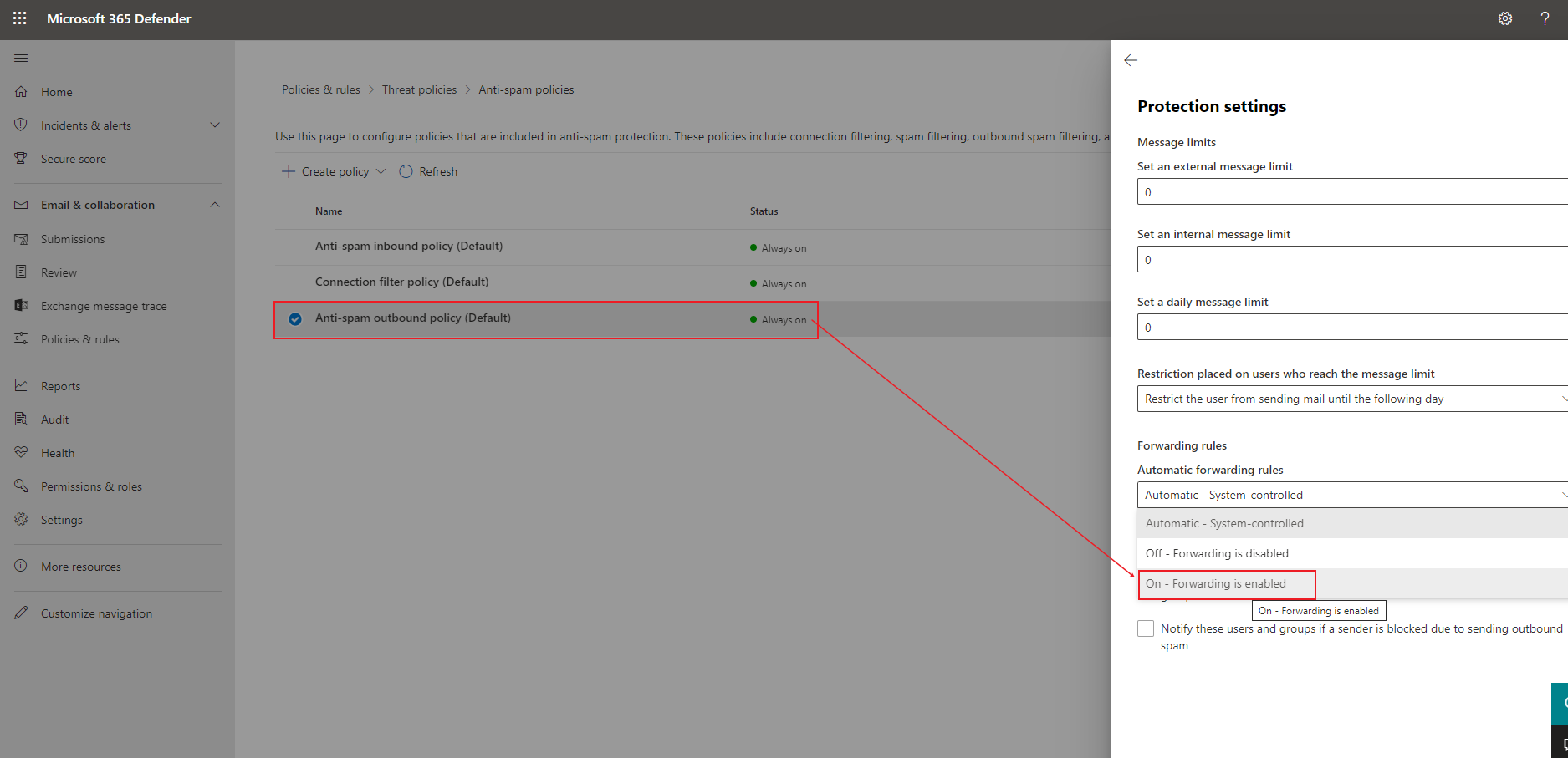Viewport: 1568px width, 758px height.
Task: Open the Automatic forwarding rules dropdown
Action: [x=1352, y=495]
